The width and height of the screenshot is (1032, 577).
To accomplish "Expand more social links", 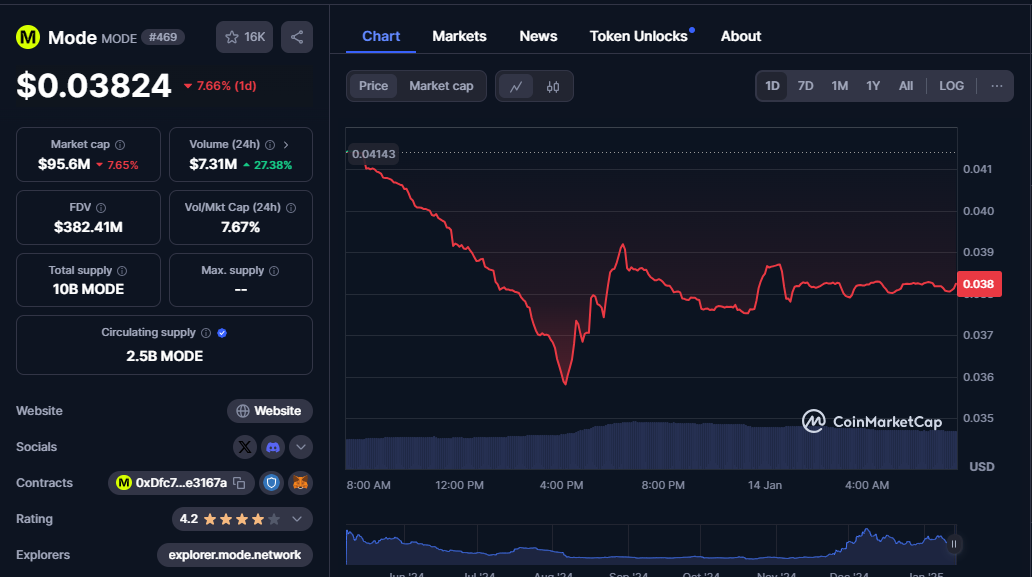I will 300,447.
